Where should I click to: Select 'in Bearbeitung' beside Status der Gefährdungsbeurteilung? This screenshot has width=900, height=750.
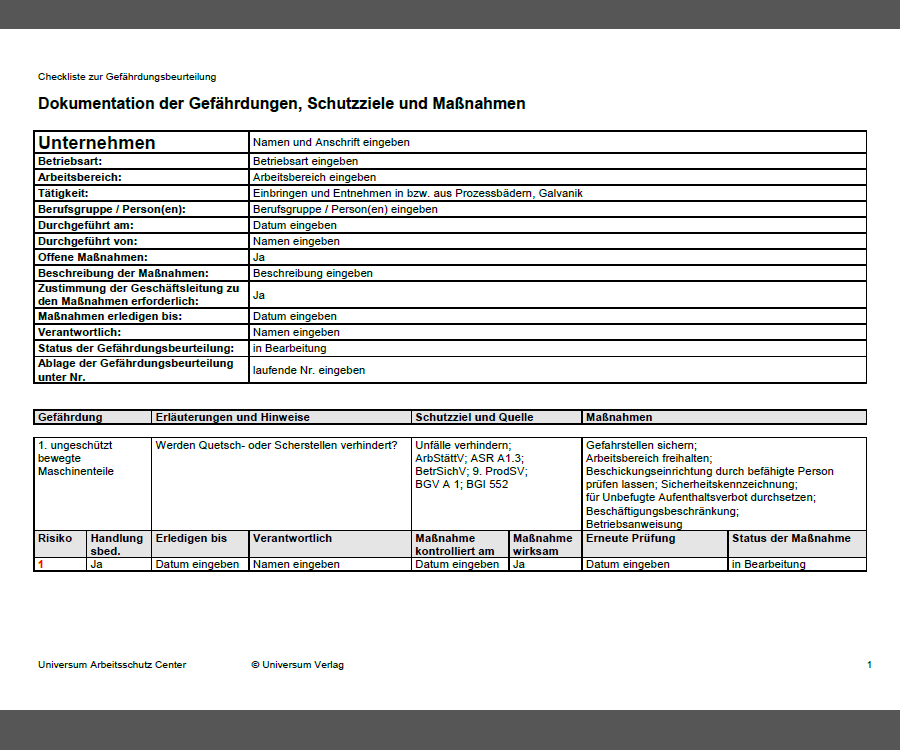(x=289, y=349)
